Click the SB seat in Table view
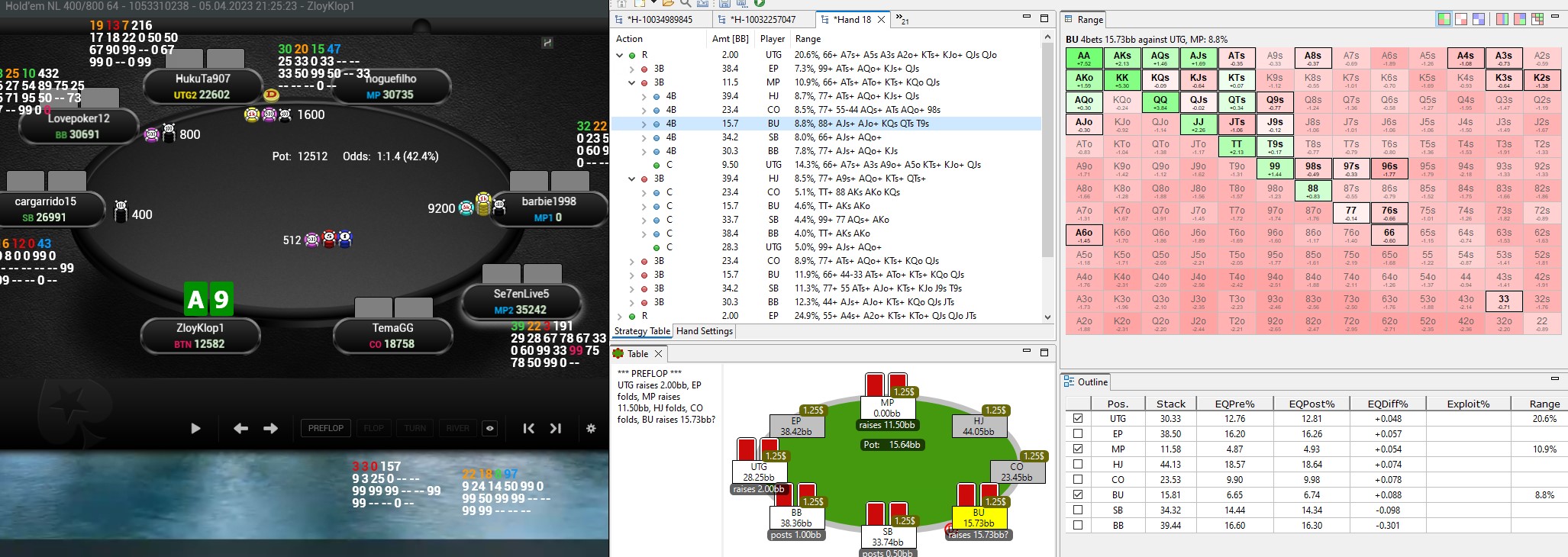 point(887,537)
